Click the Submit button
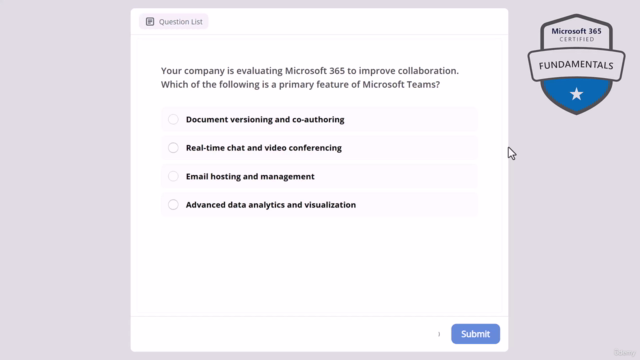 click(475, 334)
